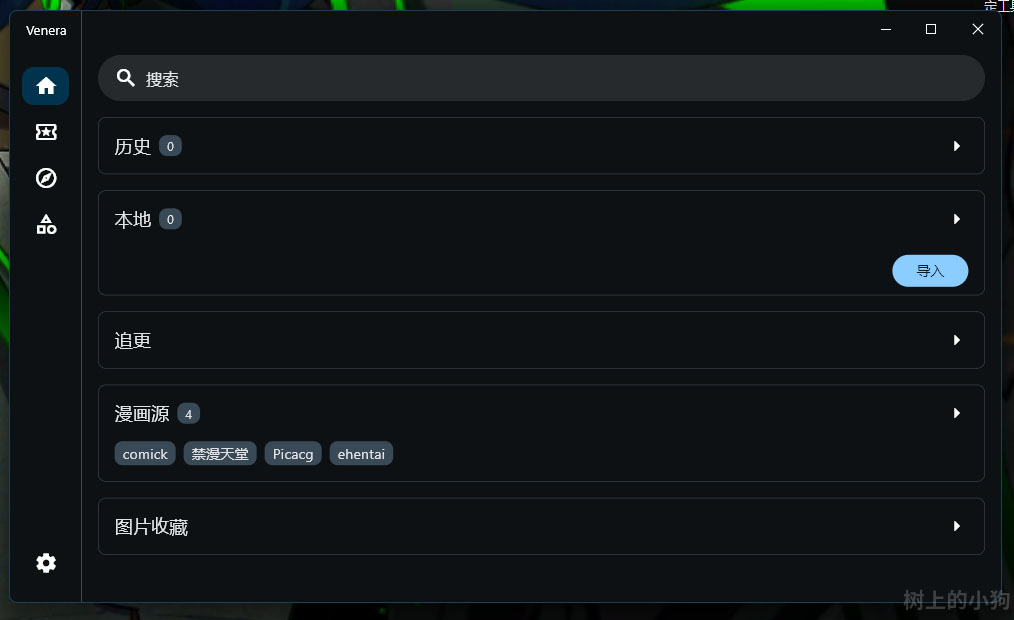Maximize the Venera window
This screenshot has height=620, width=1014.
(x=931, y=29)
